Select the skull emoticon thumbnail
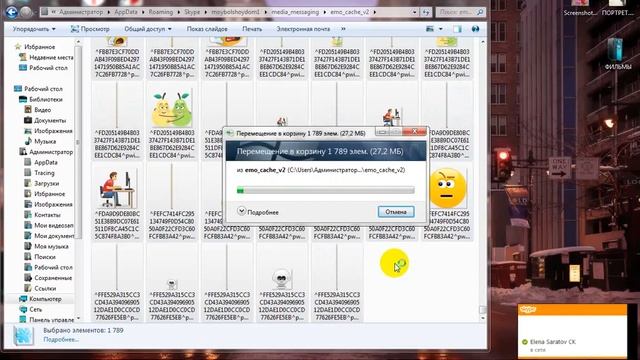Screen dimensions: 640x360 coord(281,278)
